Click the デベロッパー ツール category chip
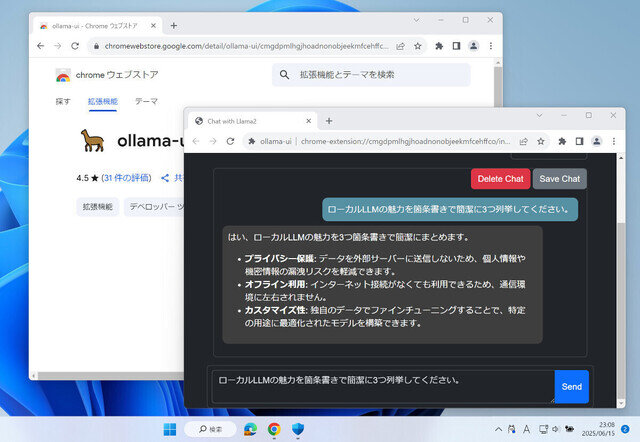Viewport: 640px width, 442px height. [x=155, y=207]
